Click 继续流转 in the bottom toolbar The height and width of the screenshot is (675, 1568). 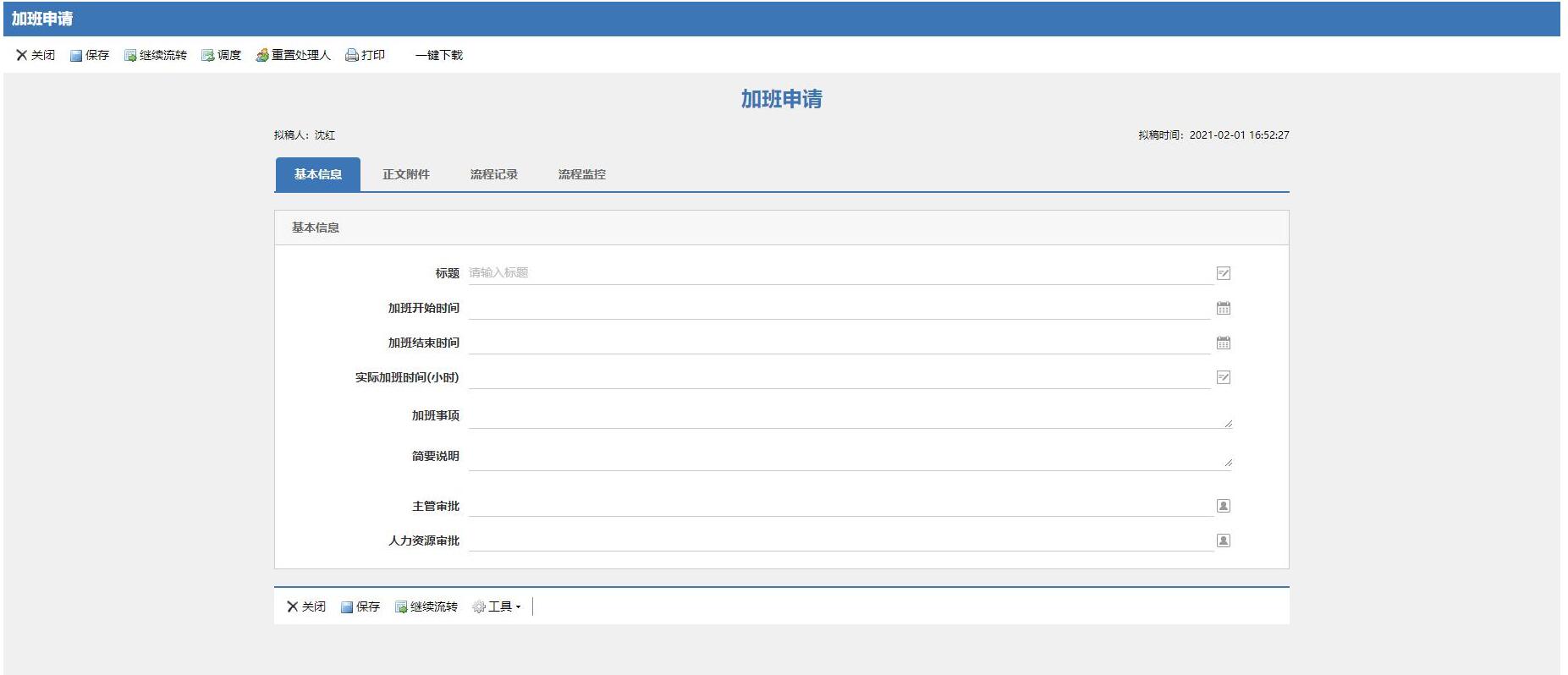coord(426,606)
